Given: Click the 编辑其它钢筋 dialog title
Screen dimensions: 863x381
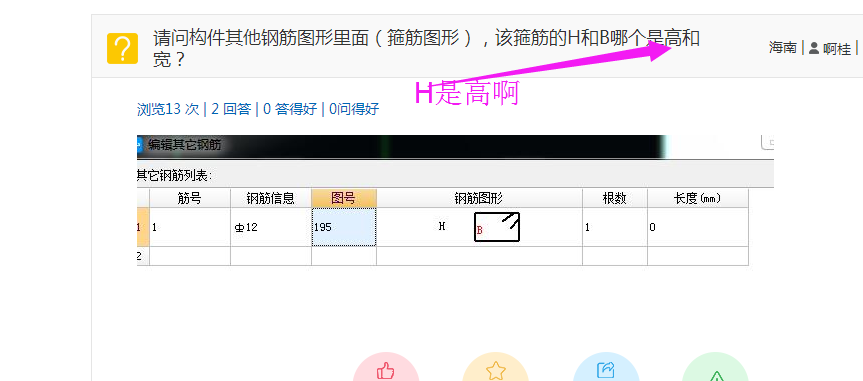Looking at the screenshot, I should (x=184, y=145).
